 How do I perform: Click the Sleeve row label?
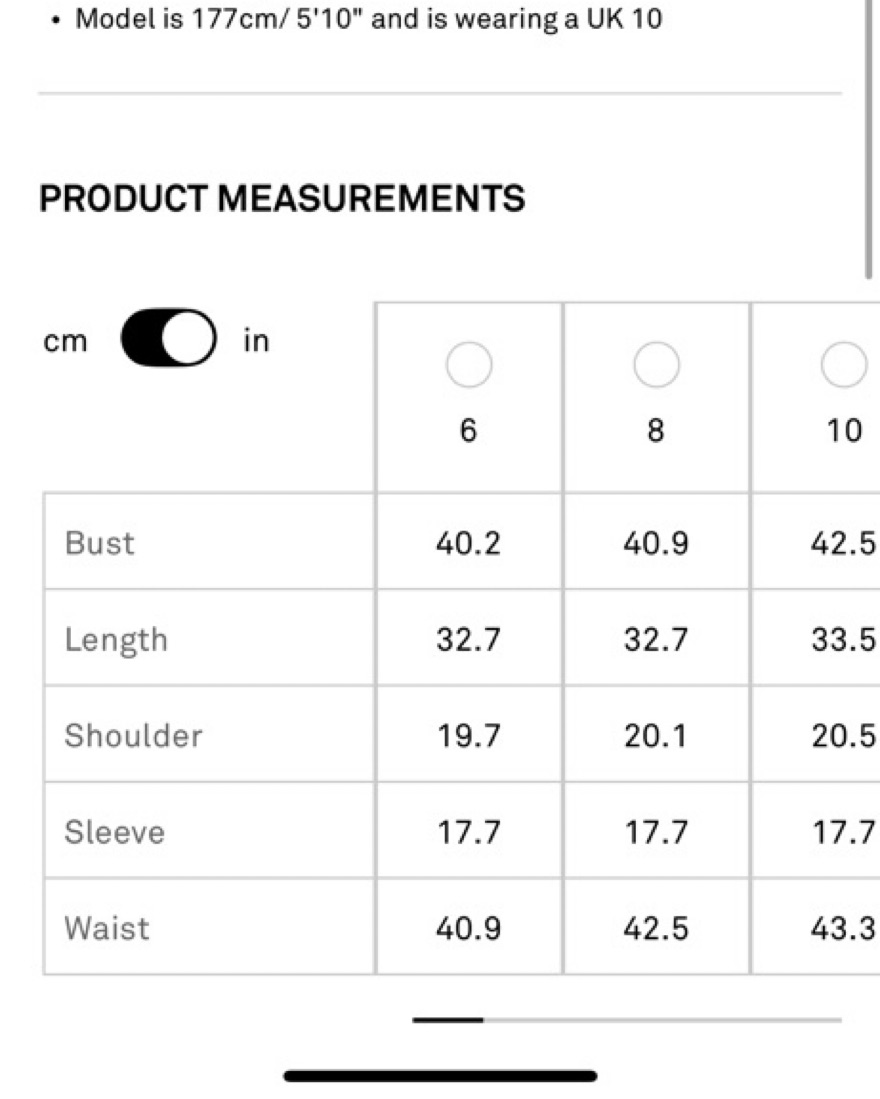pos(114,832)
